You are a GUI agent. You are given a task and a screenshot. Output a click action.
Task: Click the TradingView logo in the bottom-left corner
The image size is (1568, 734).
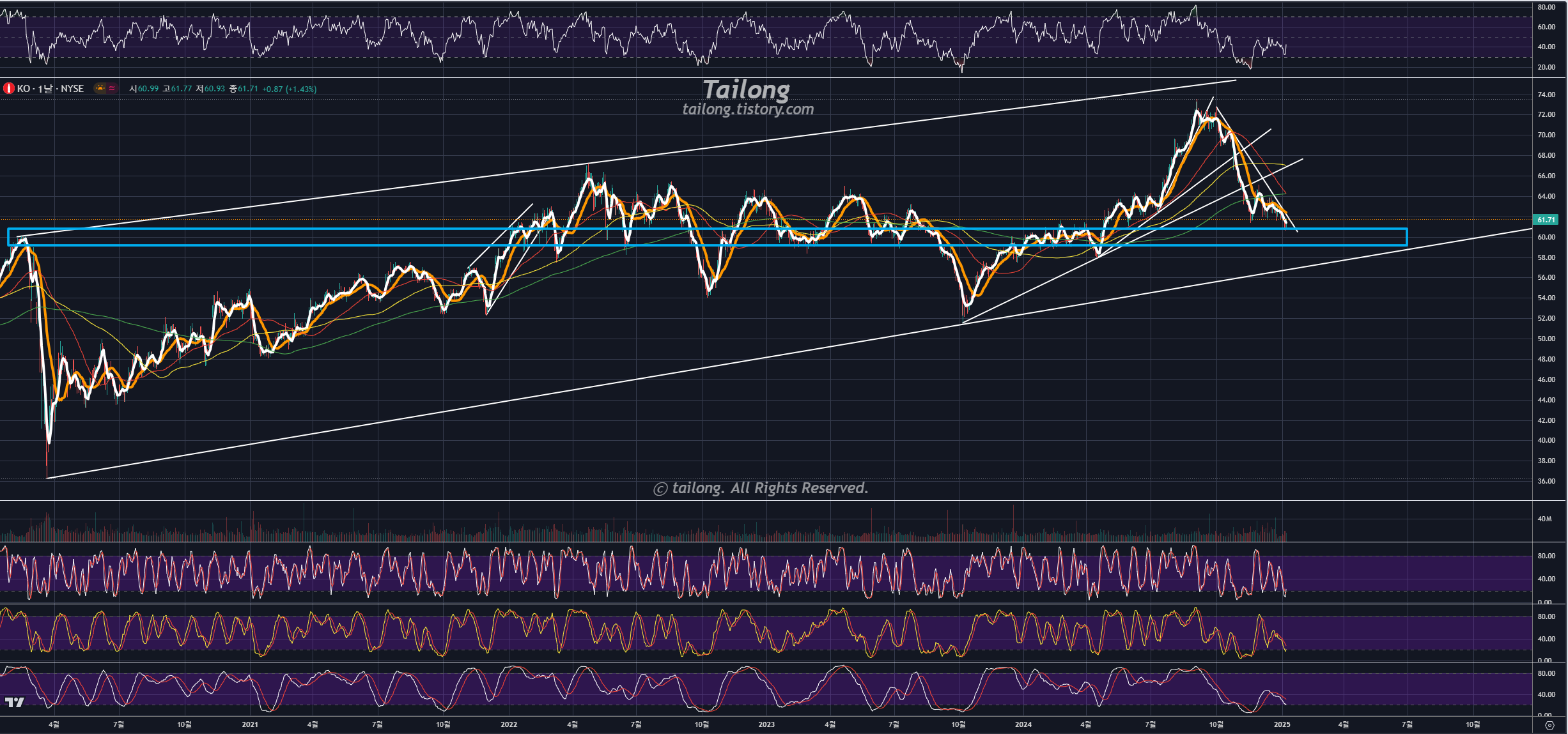point(14,702)
